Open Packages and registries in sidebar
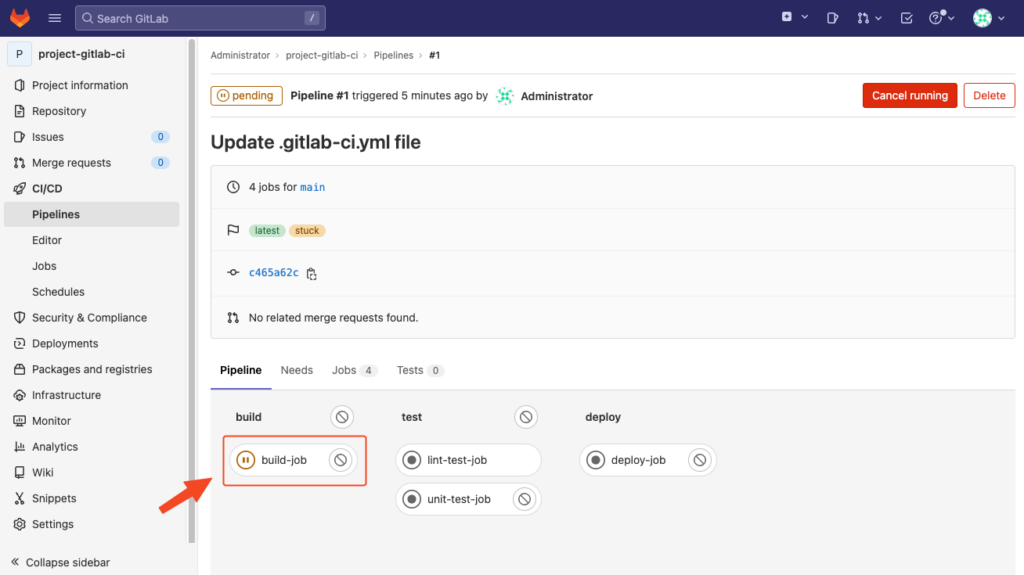This screenshot has width=1024, height=575. click(91, 369)
